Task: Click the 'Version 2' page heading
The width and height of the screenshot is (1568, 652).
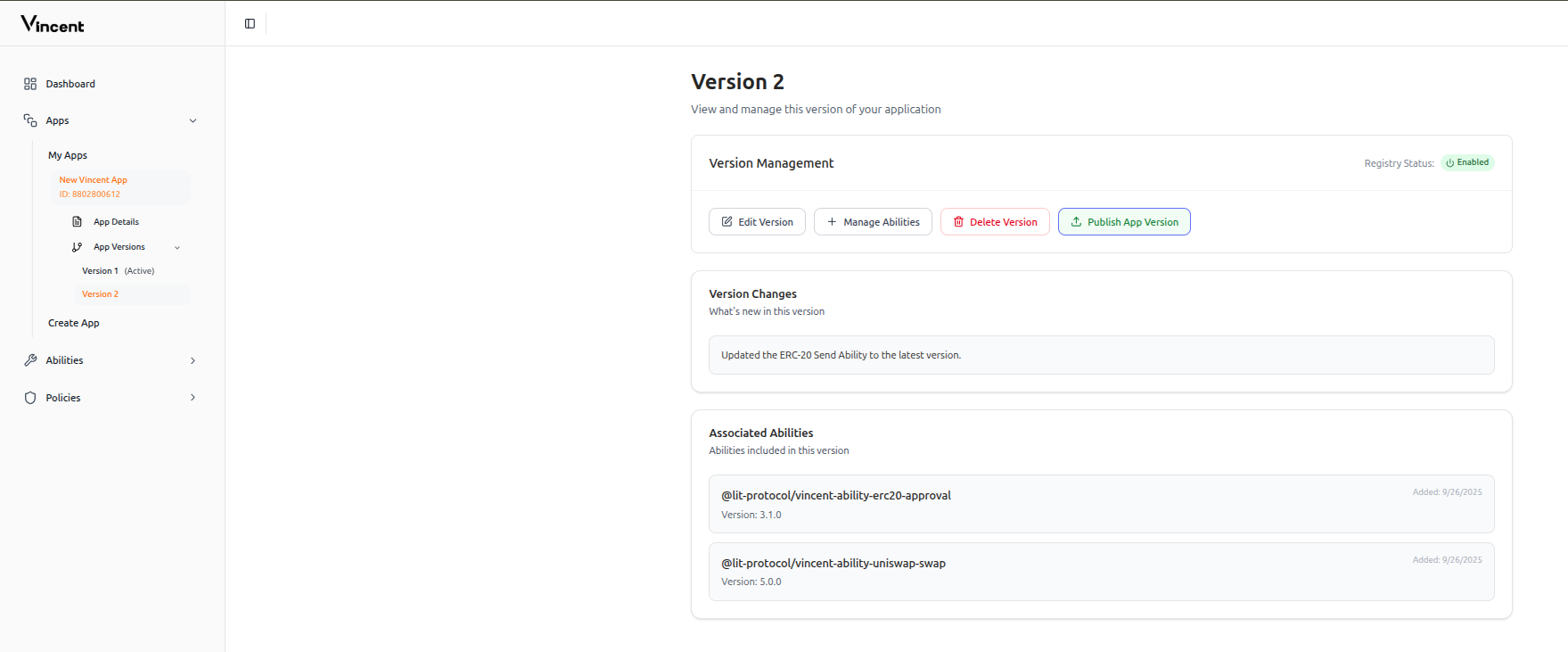Action: click(x=737, y=82)
